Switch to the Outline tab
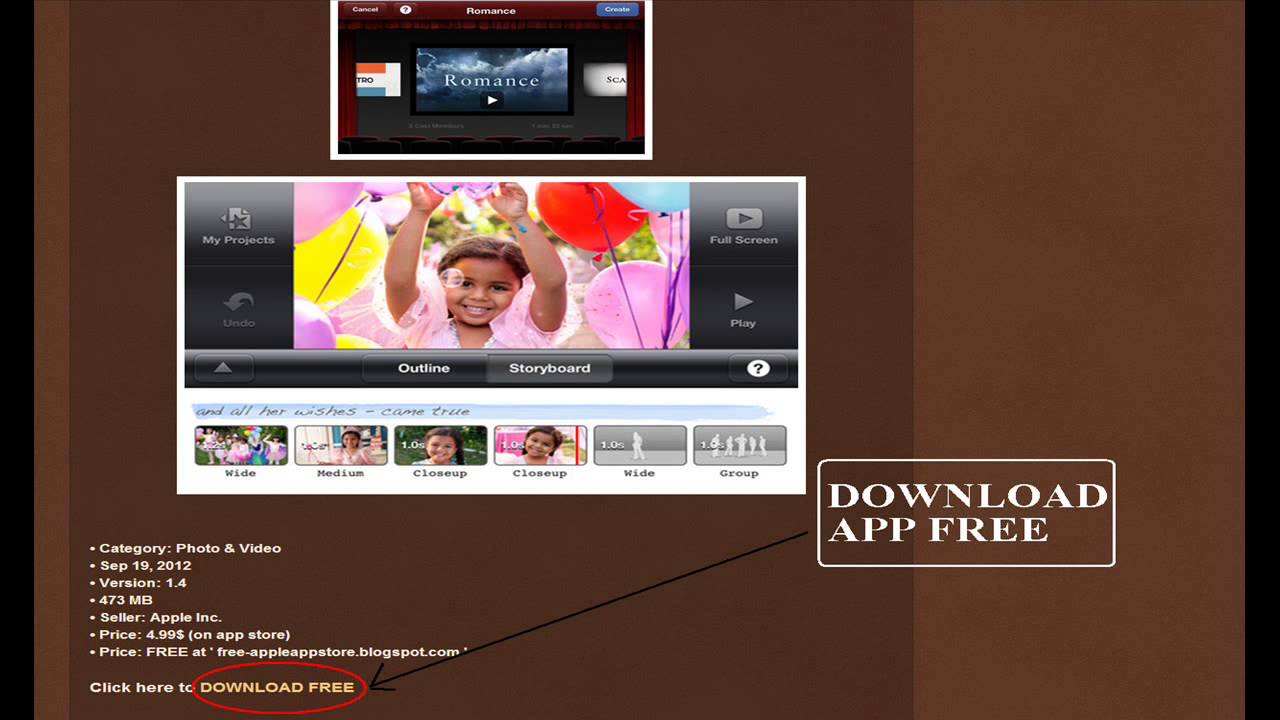Viewport: 1280px width, 720px height. point(424,368)
